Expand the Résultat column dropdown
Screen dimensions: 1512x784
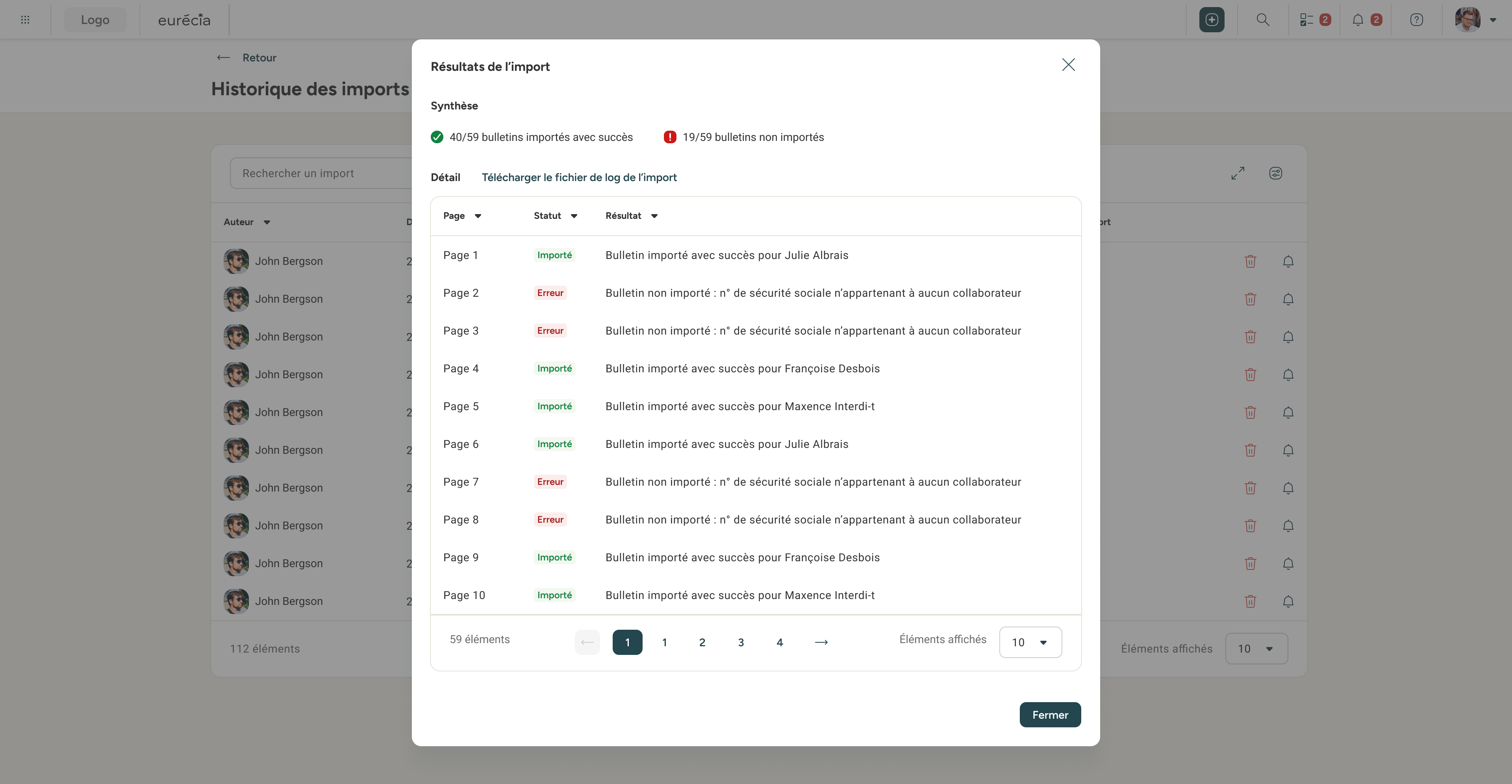pos(654,216)
